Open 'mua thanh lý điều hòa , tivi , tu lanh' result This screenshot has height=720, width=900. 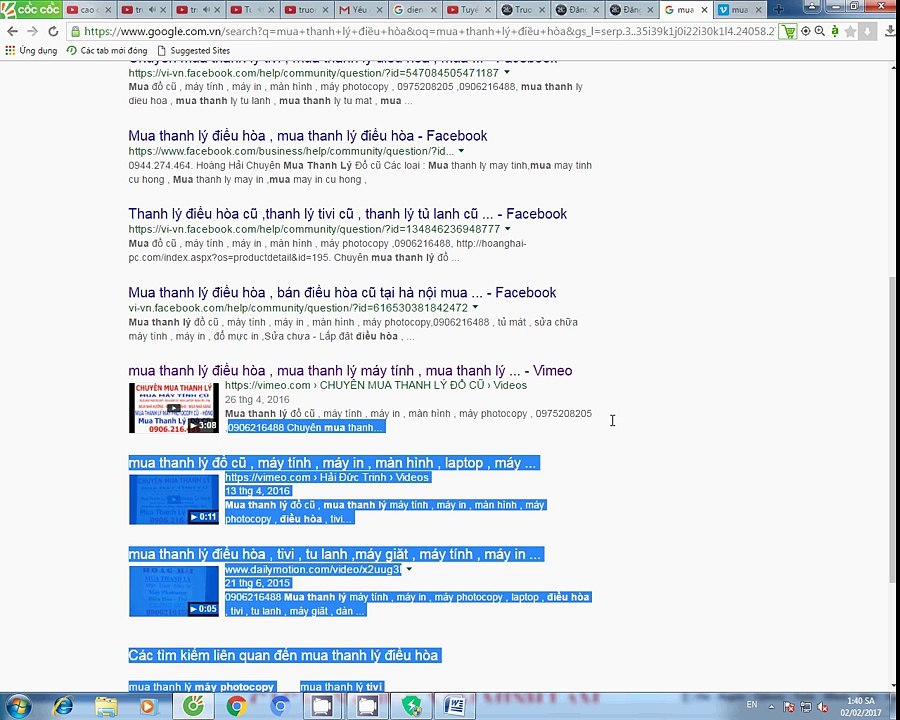pos(335,554)
